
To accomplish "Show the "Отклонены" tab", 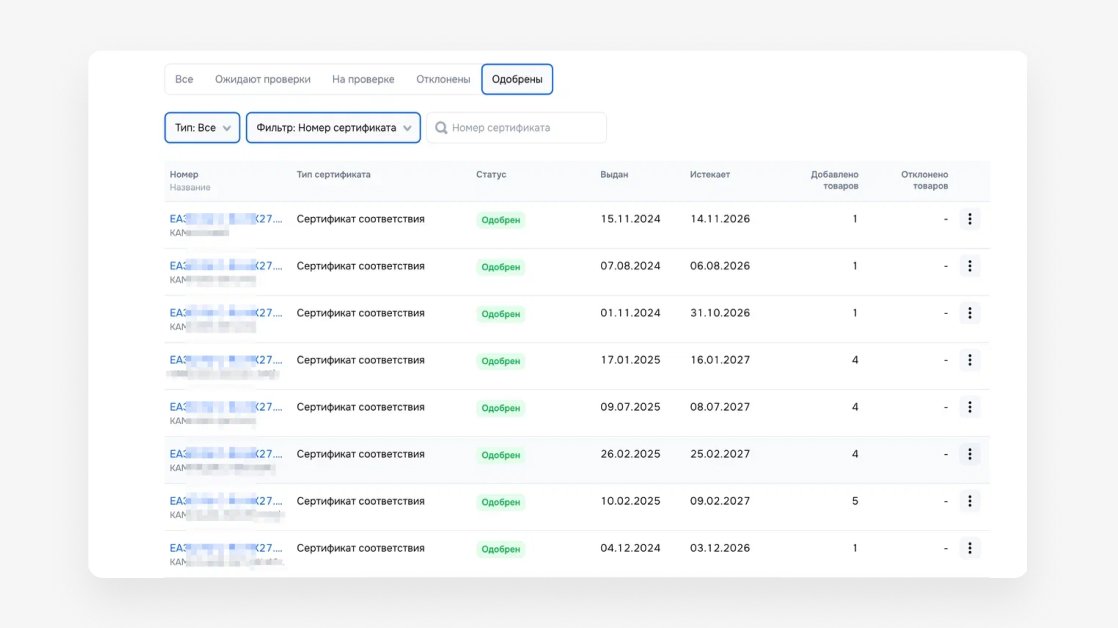I will [x=443, y=79].
